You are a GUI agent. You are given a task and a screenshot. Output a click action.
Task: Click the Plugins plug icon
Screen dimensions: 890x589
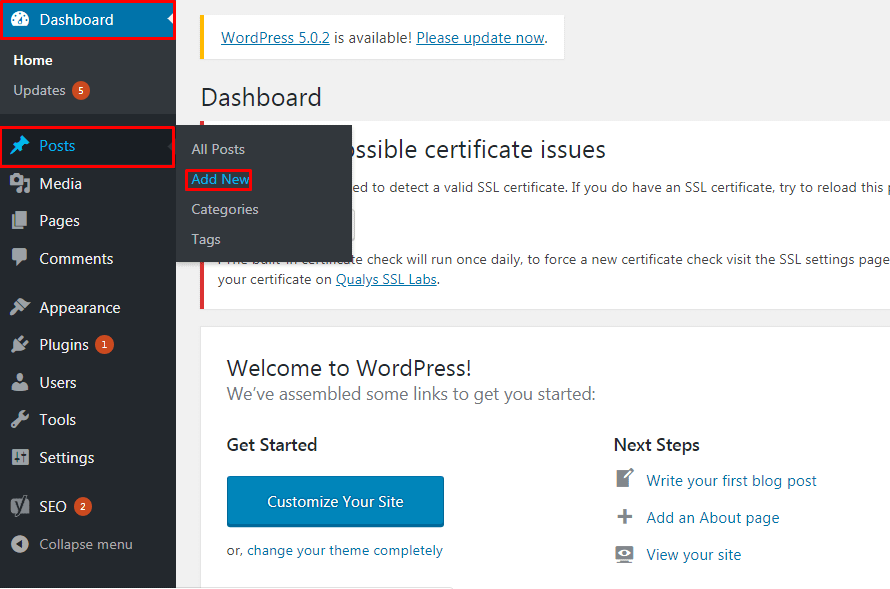pyautogui.click(x=20, y=344)
